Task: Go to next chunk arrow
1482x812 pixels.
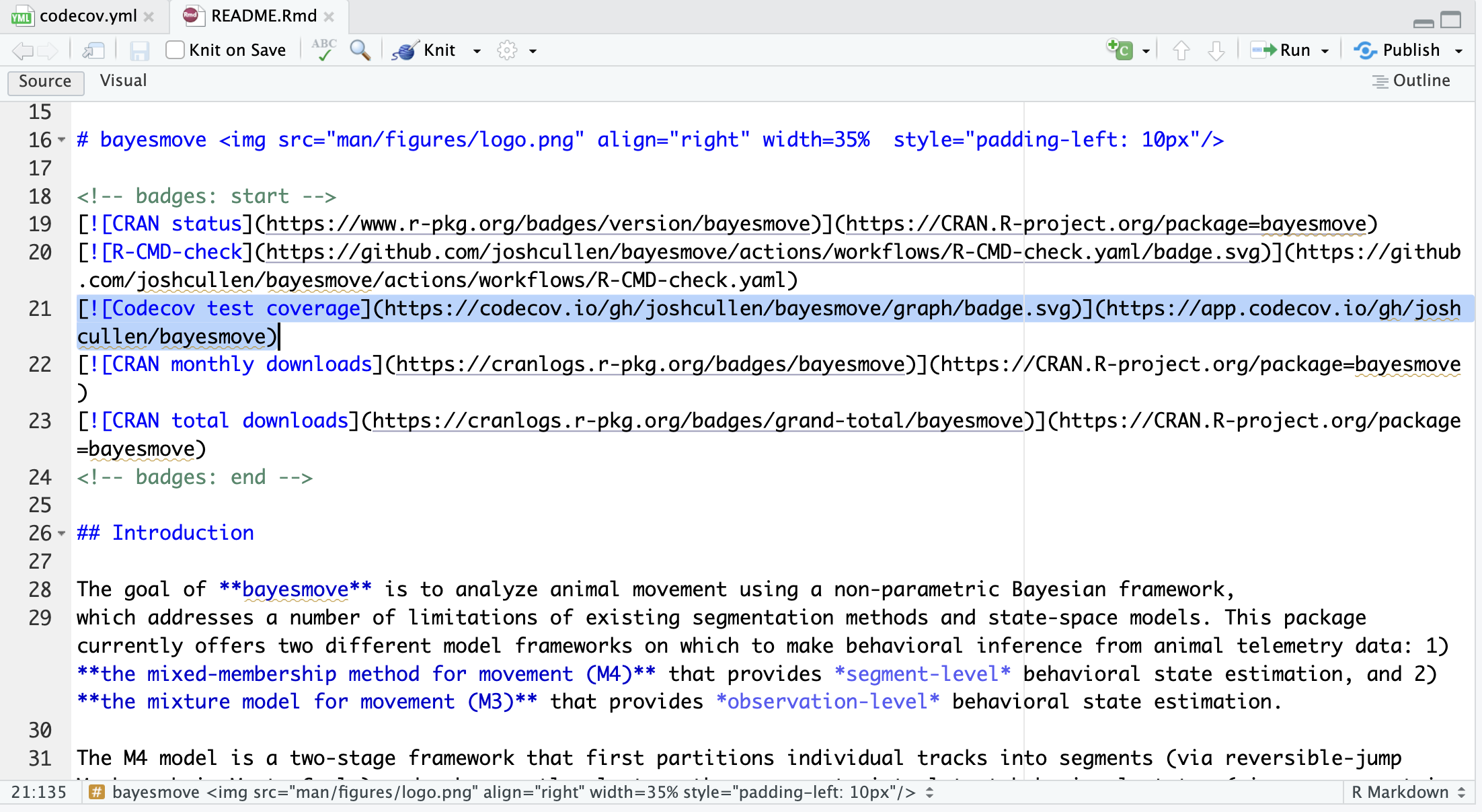Action: coord(1216,50)
